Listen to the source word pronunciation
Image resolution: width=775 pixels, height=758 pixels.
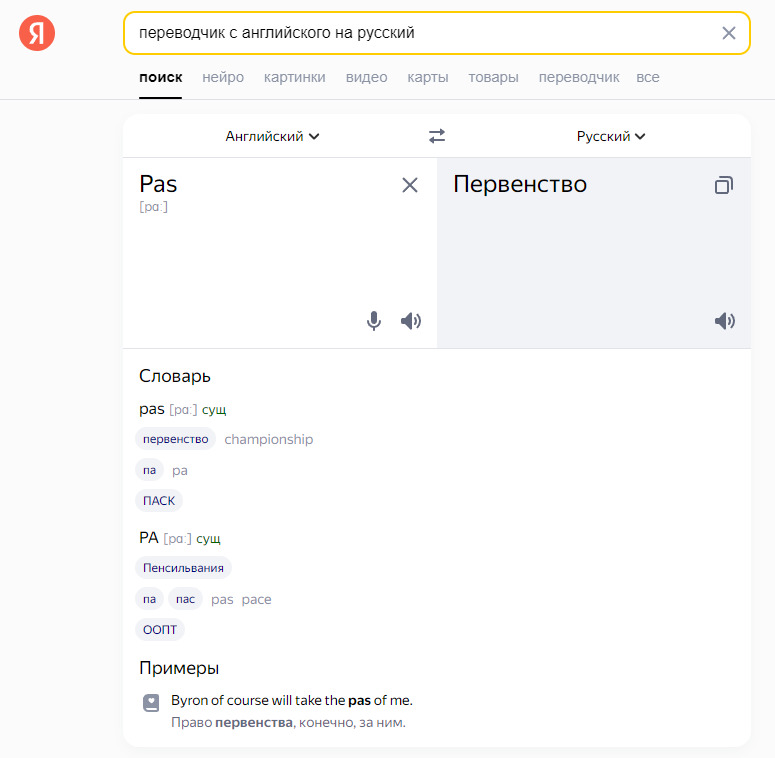[411, 321]
